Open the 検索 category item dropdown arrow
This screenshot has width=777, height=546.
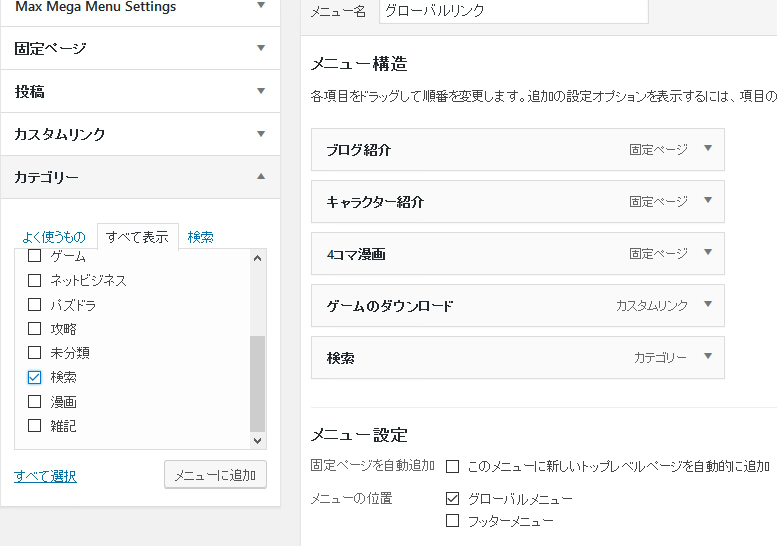pos(708,356)
